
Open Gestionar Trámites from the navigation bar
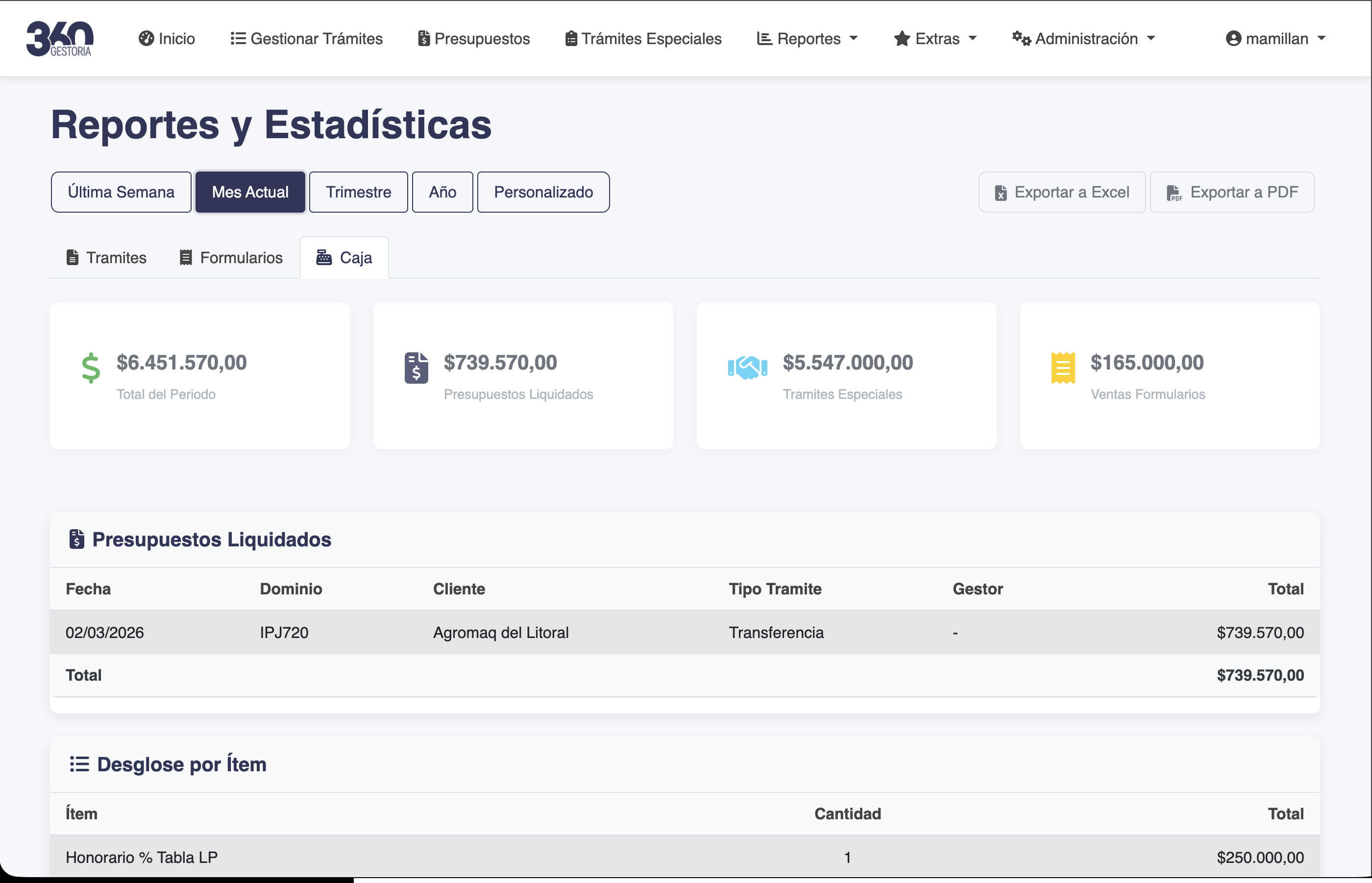[306, 38]
